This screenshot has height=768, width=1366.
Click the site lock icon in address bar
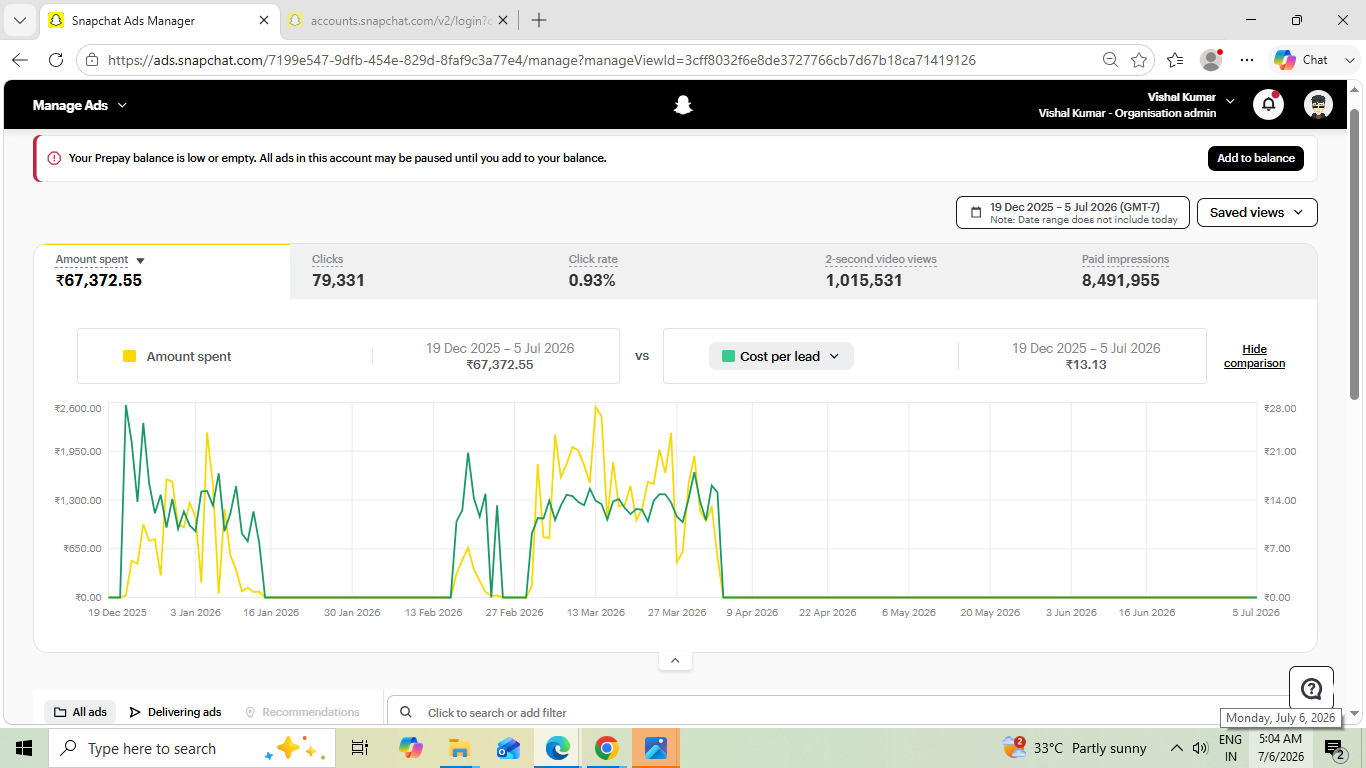[x=92, y=60]
